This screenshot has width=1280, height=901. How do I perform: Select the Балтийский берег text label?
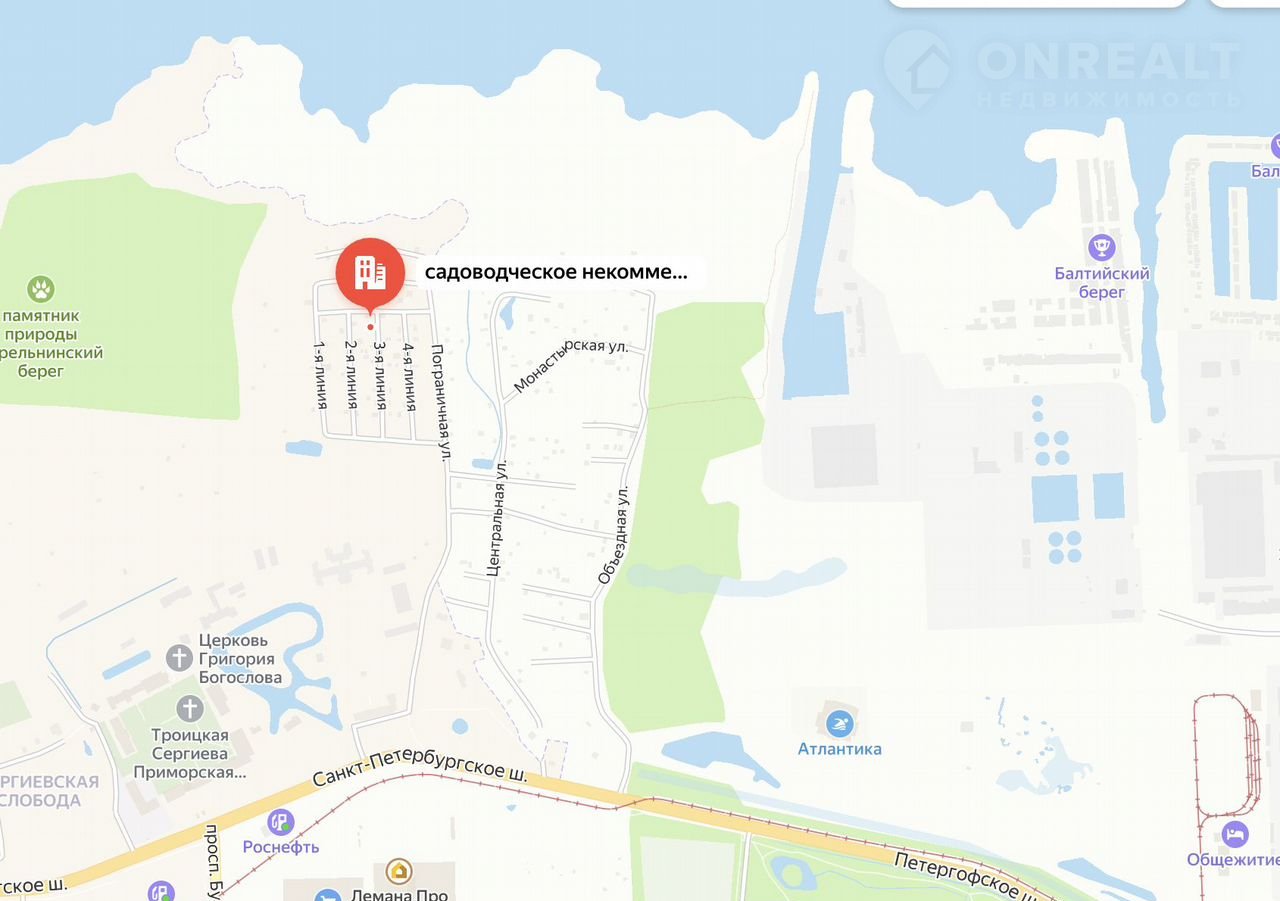click(1102, 282)
